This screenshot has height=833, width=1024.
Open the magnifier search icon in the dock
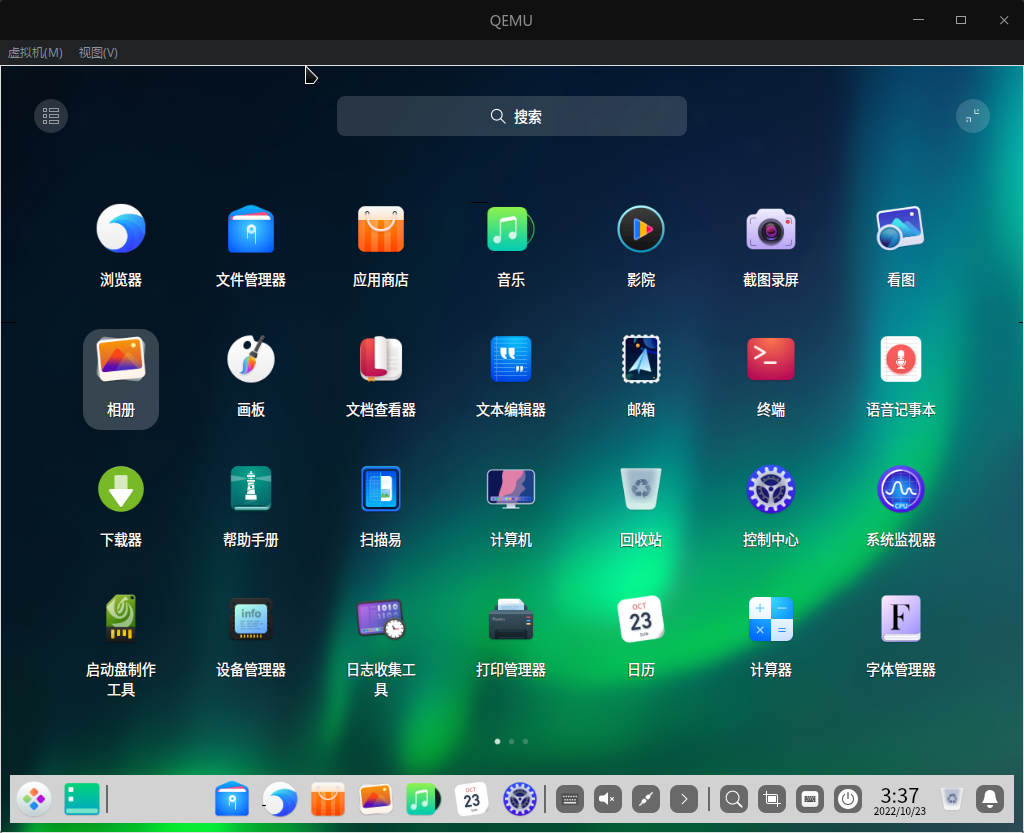[x=733, y=799]
